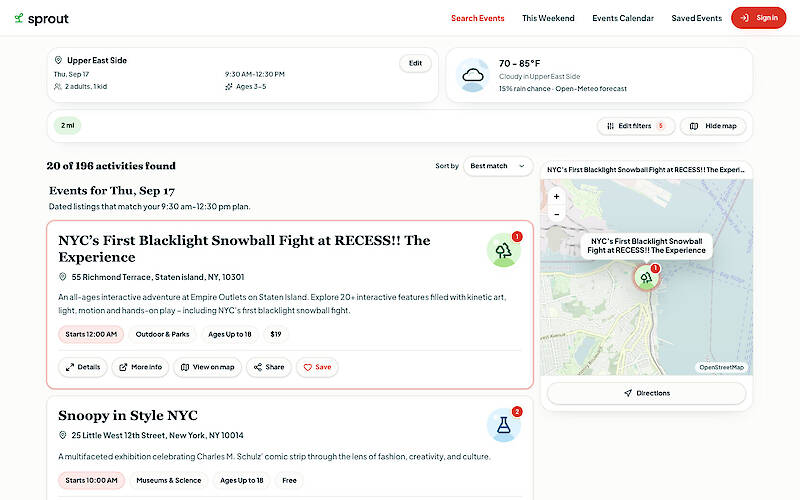Click the pin icon beside 55 Richmond Terrace
Screen dimensions: 800x500
pos(62,277)
